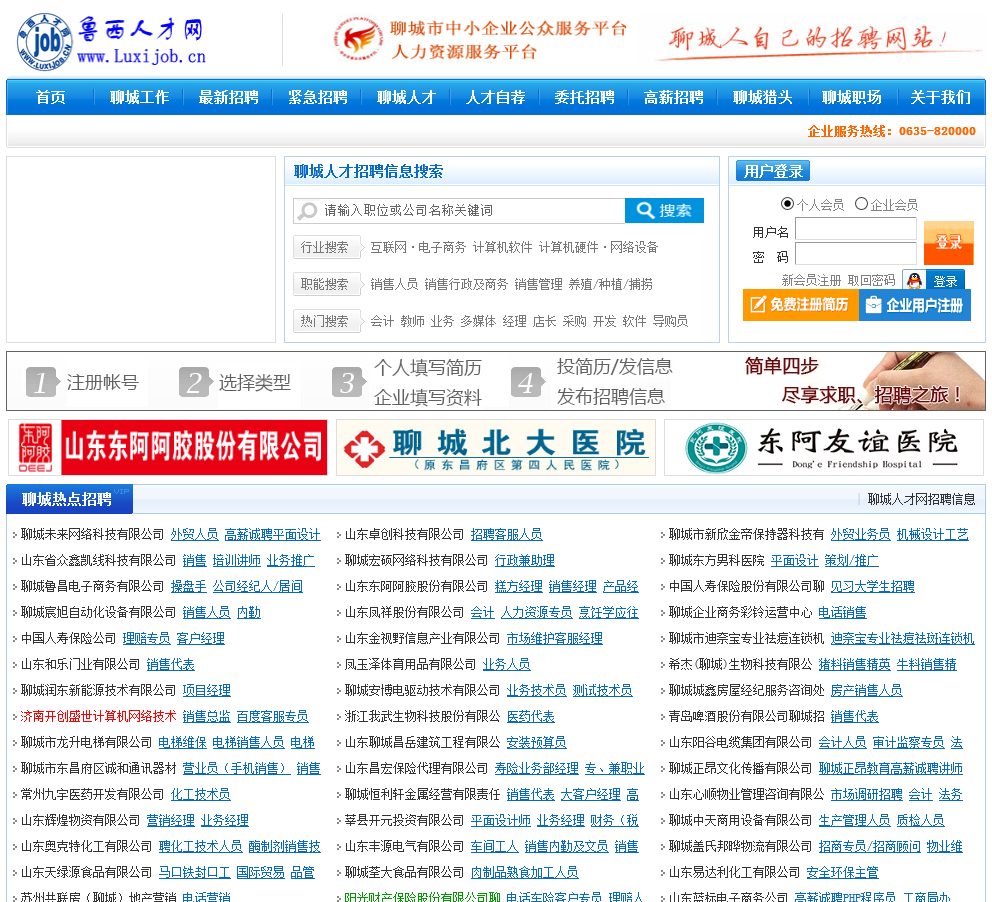Click 聊城人才网招聘信息 link
This screenshot has height=902, width=992.
[x=921, y=500]
